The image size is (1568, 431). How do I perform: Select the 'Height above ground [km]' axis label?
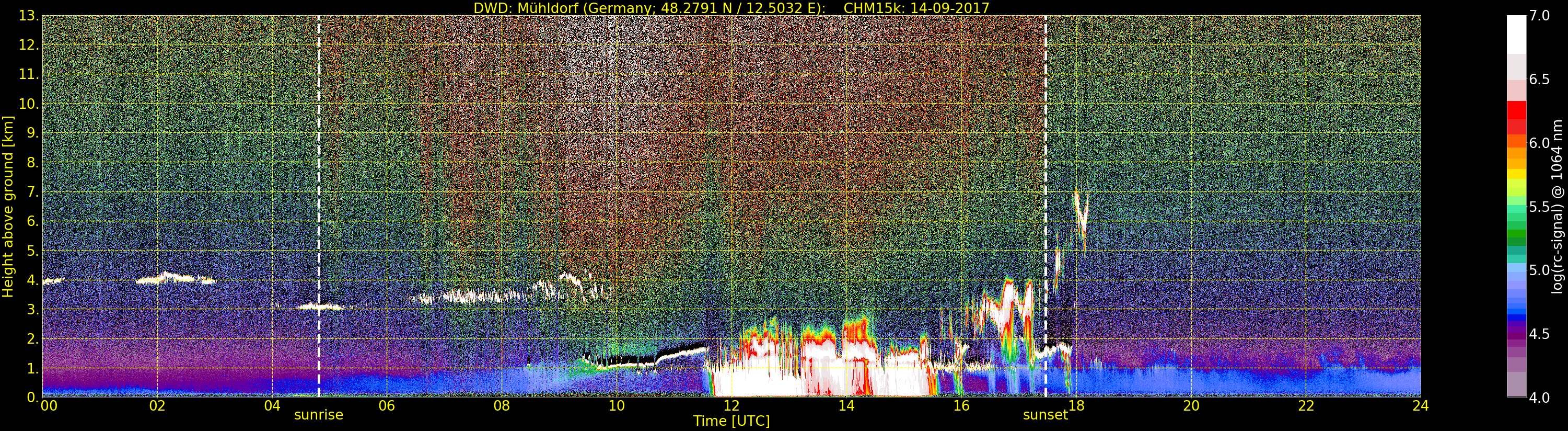pos(8,206)
